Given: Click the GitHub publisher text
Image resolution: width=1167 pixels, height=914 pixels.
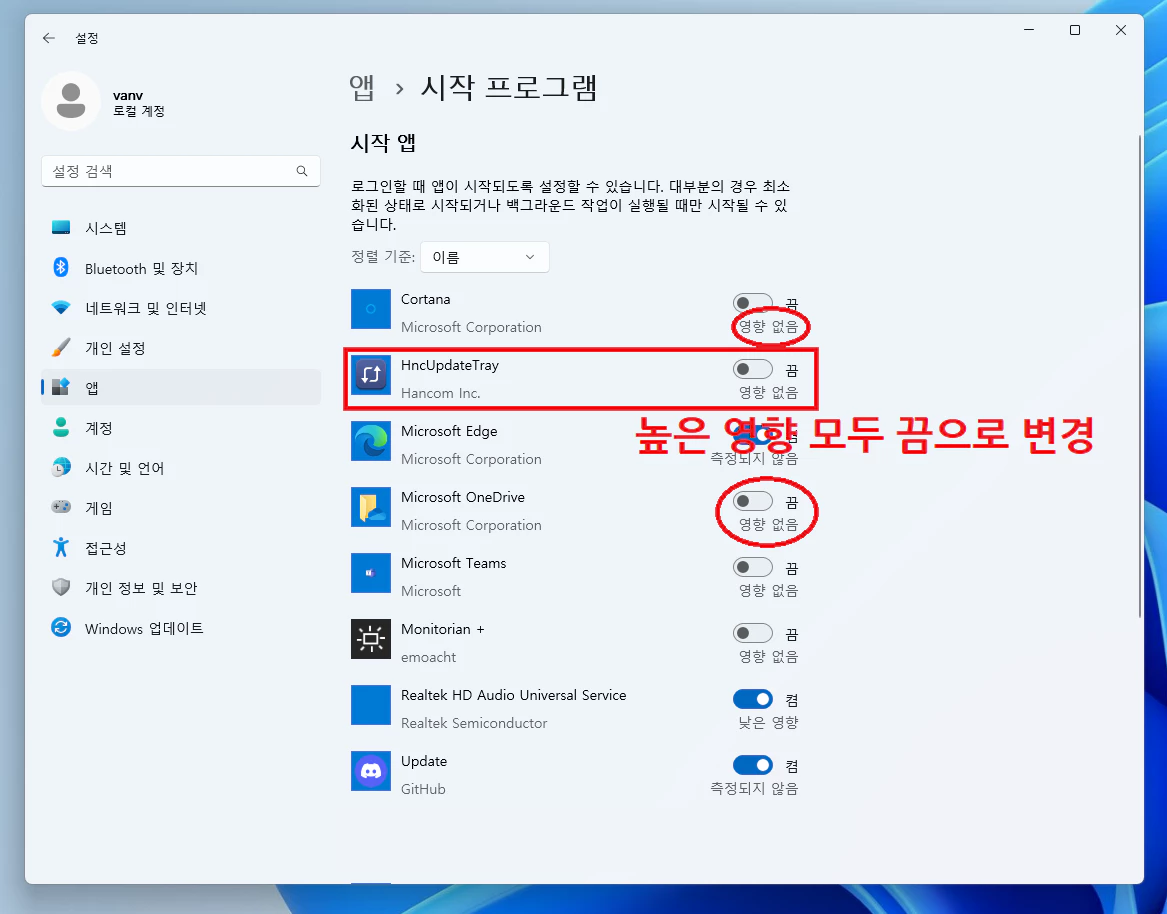Looking at the screenshot, I should click(x=423, y=789).
